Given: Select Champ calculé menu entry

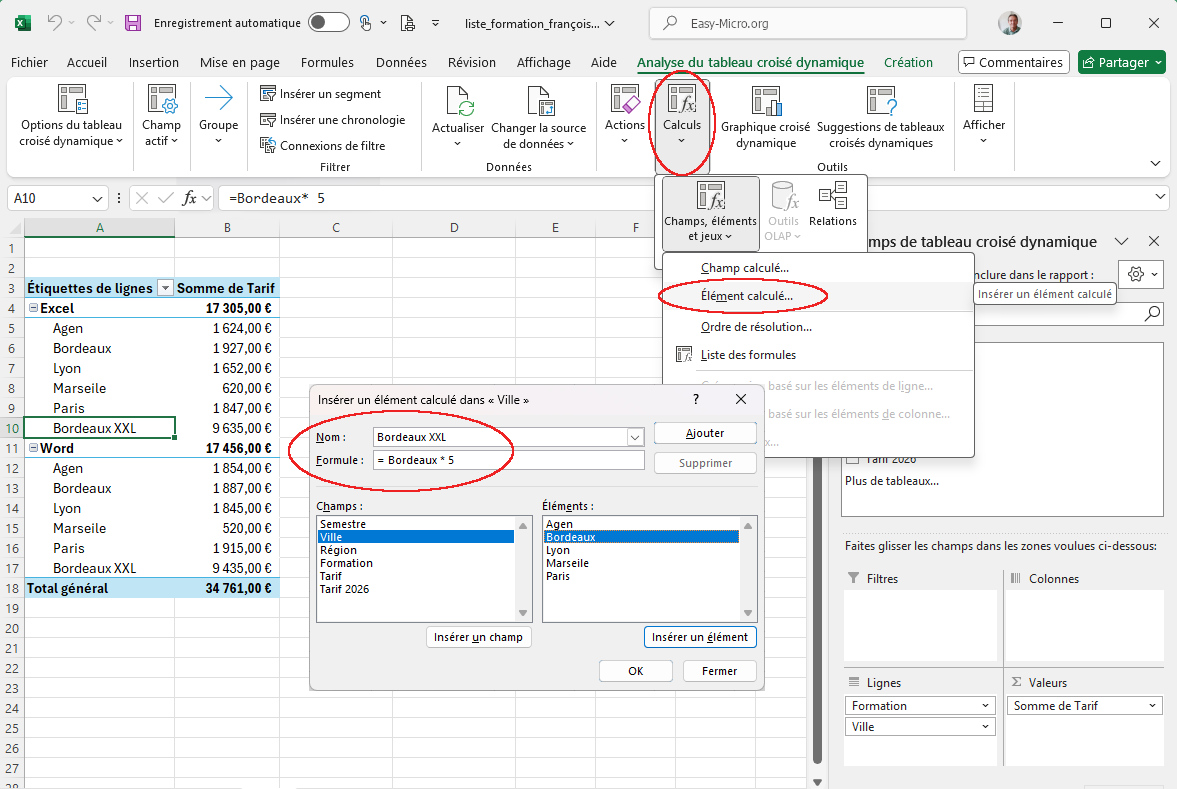Looking at the screenshot, I should 745,268.
